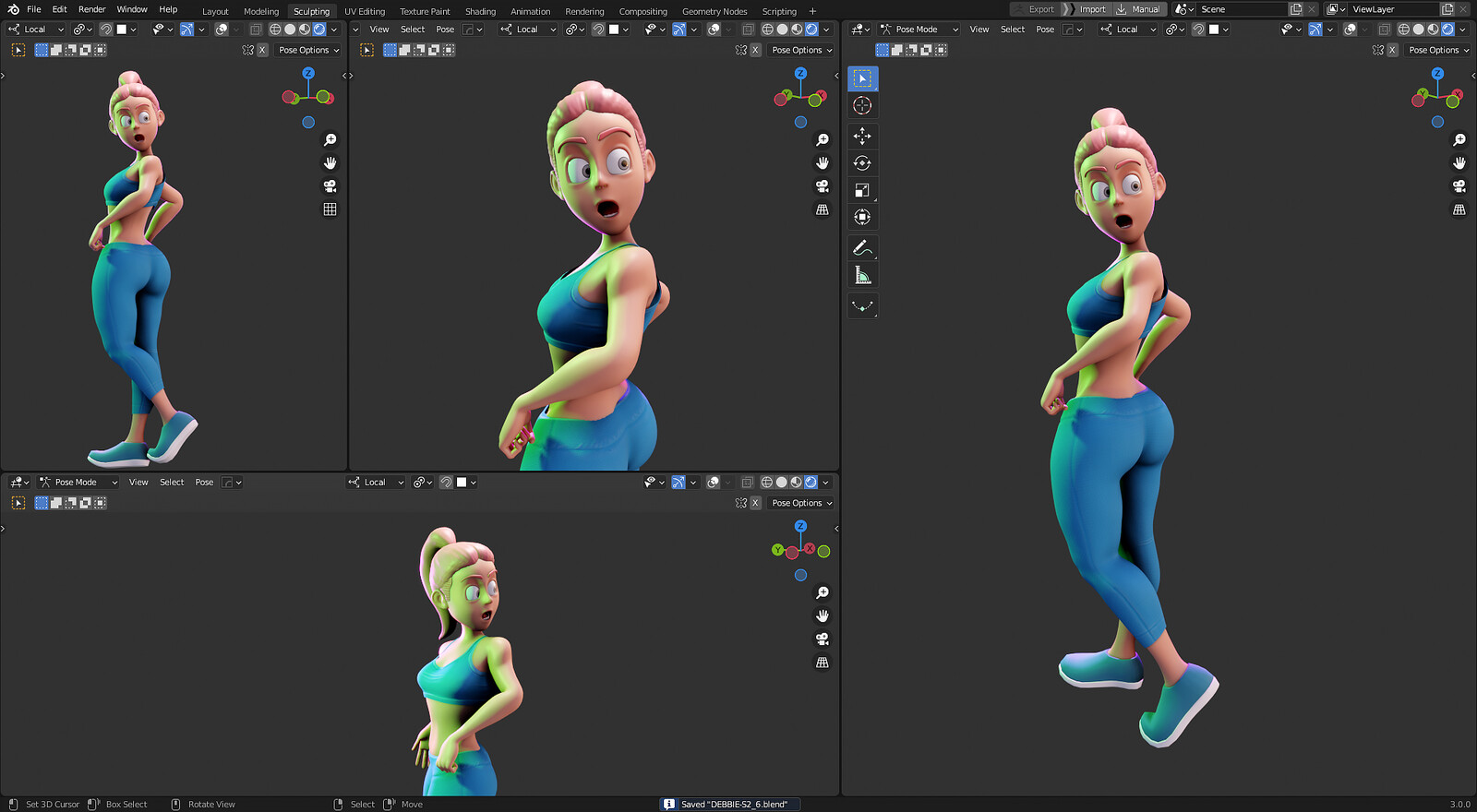The width and height of the screenshot is (1477, 812).
Task: Switch to the Shading workspace tab
Action: pos(480,11)
